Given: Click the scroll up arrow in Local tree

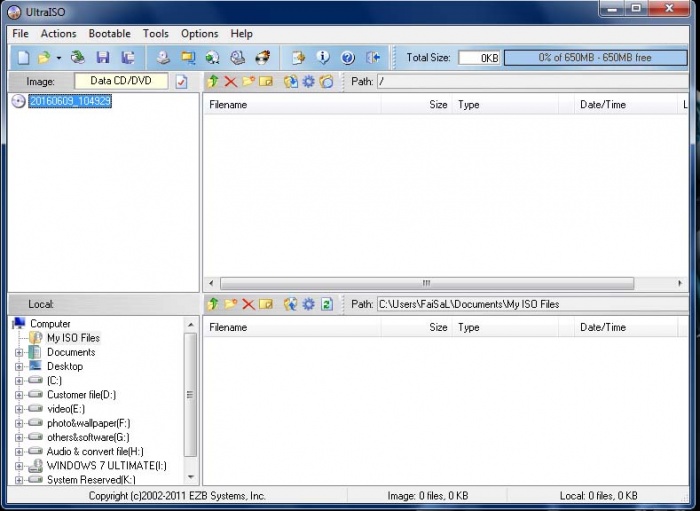Looking at the screenshot, I should 191,324.
